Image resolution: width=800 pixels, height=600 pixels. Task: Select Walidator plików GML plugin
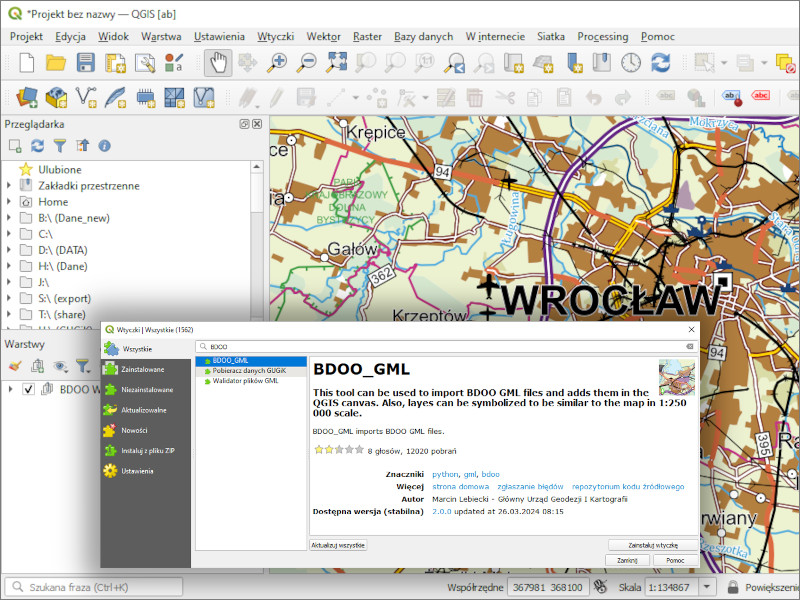coord(251,381)
